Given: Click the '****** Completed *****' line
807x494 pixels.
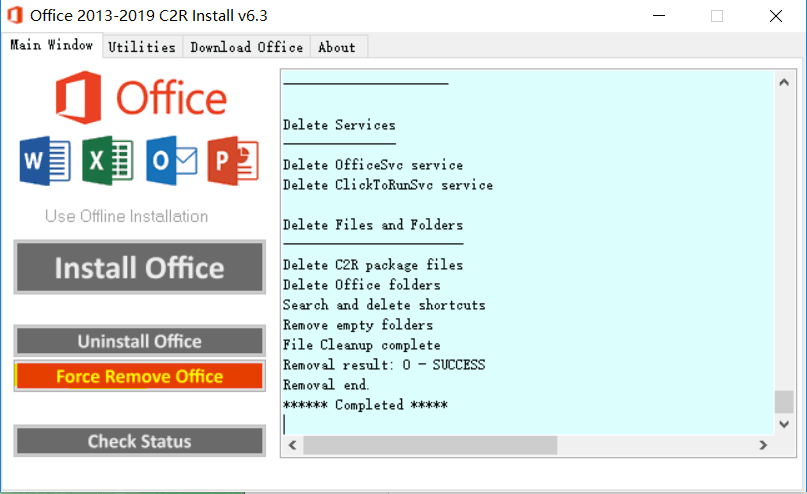Looking at the screenshot, I should (x=365, y=405).
